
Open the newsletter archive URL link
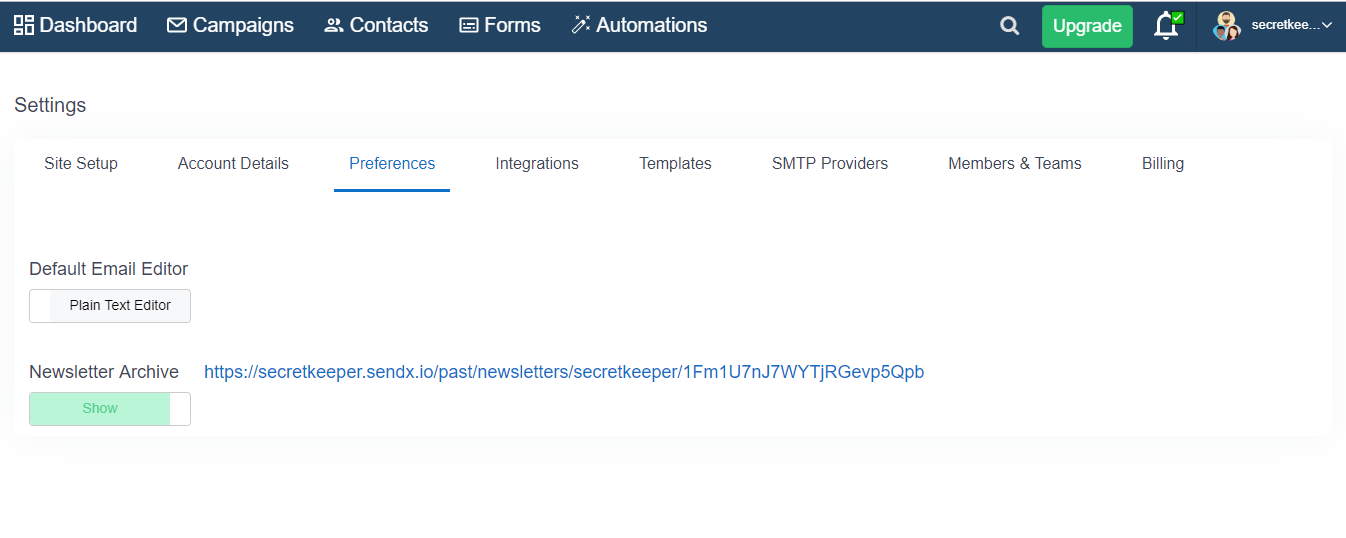point(564,372)
